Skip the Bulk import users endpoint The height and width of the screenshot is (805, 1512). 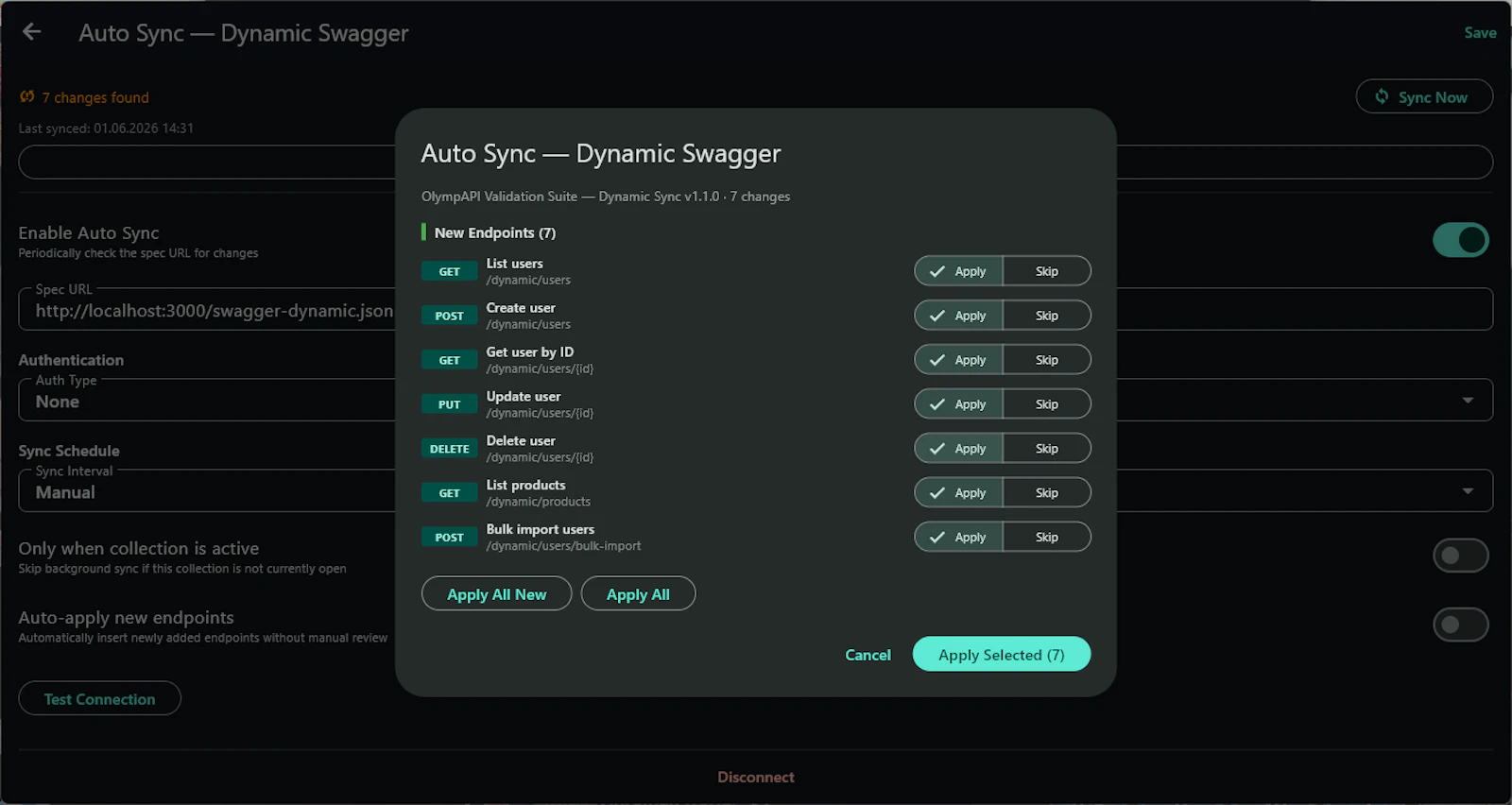point(1047,538)
